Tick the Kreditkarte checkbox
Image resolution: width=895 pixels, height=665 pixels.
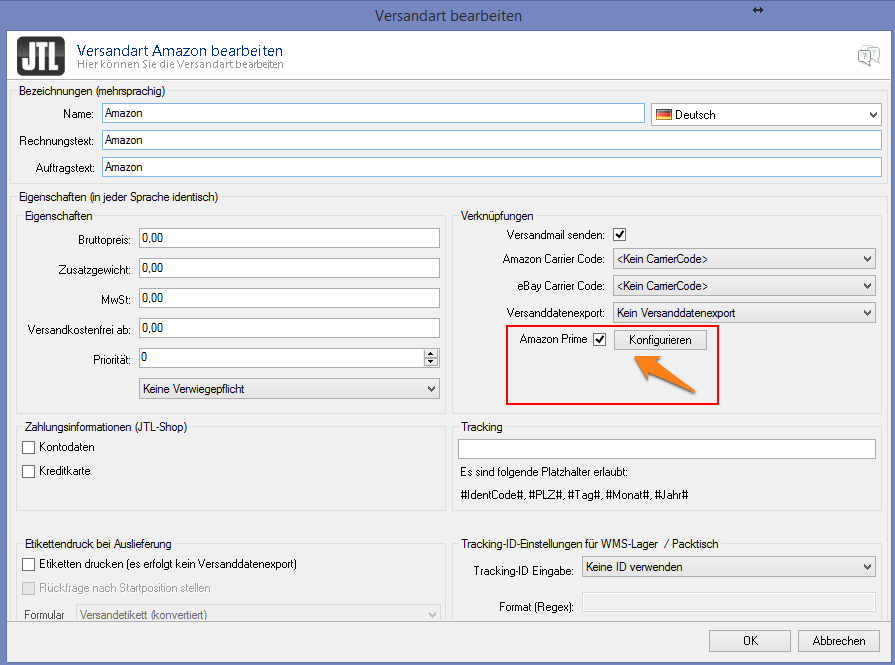[29, 471]
